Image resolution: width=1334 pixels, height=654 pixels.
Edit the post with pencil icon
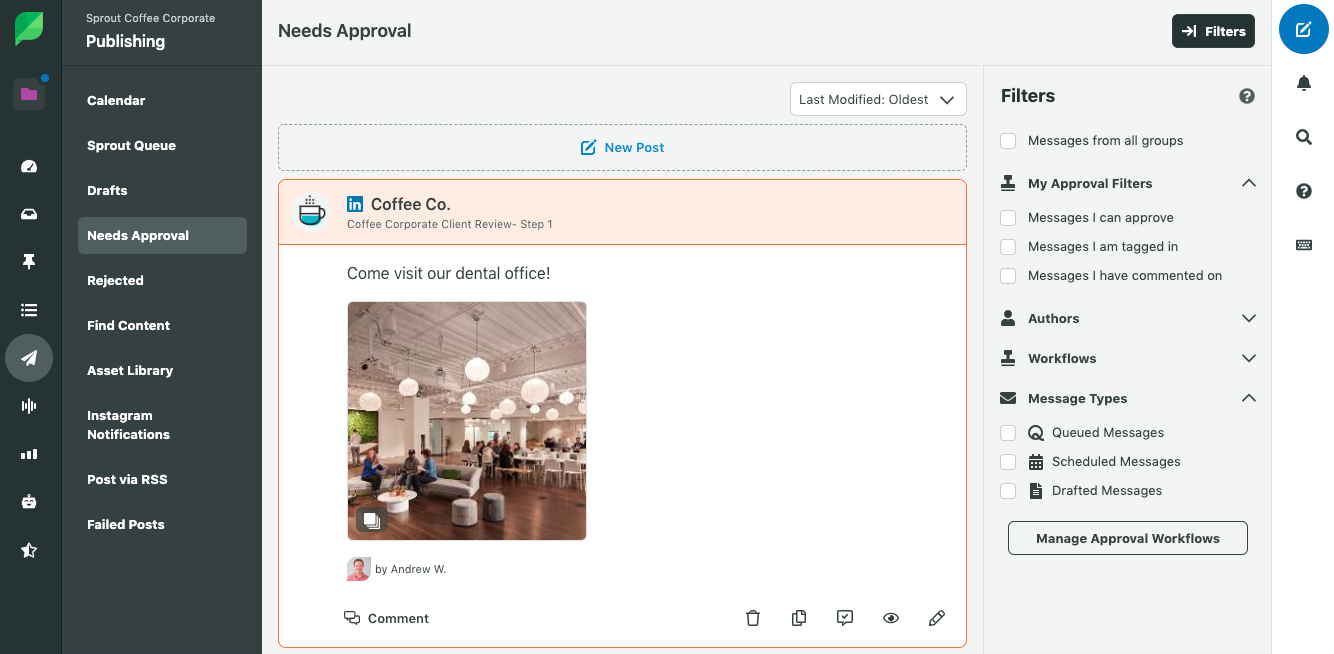point(937,618)
